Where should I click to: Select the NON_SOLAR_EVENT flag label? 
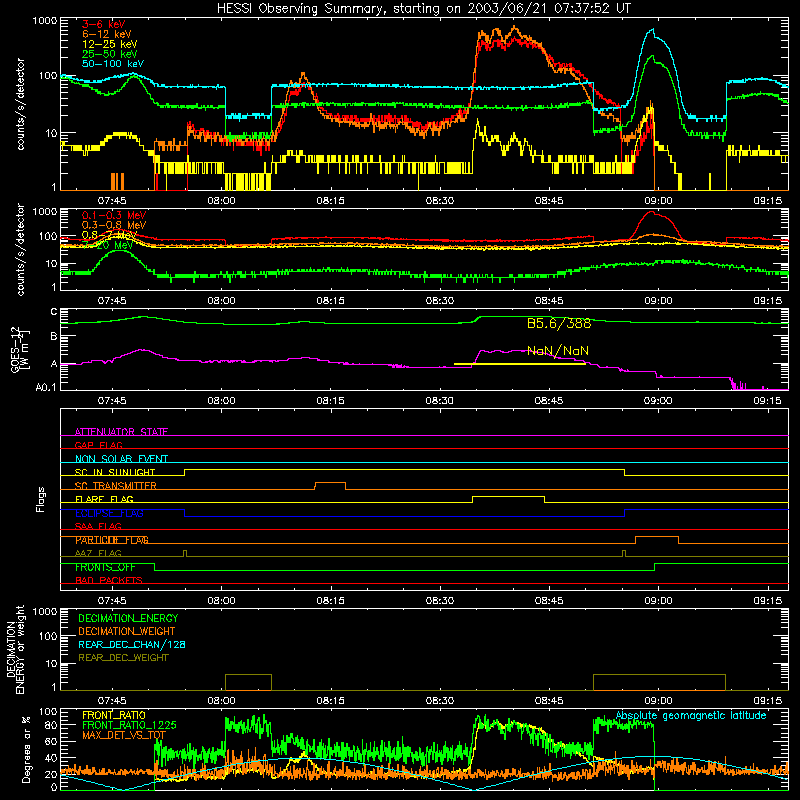pyautogui.click(x=121, y=459)
